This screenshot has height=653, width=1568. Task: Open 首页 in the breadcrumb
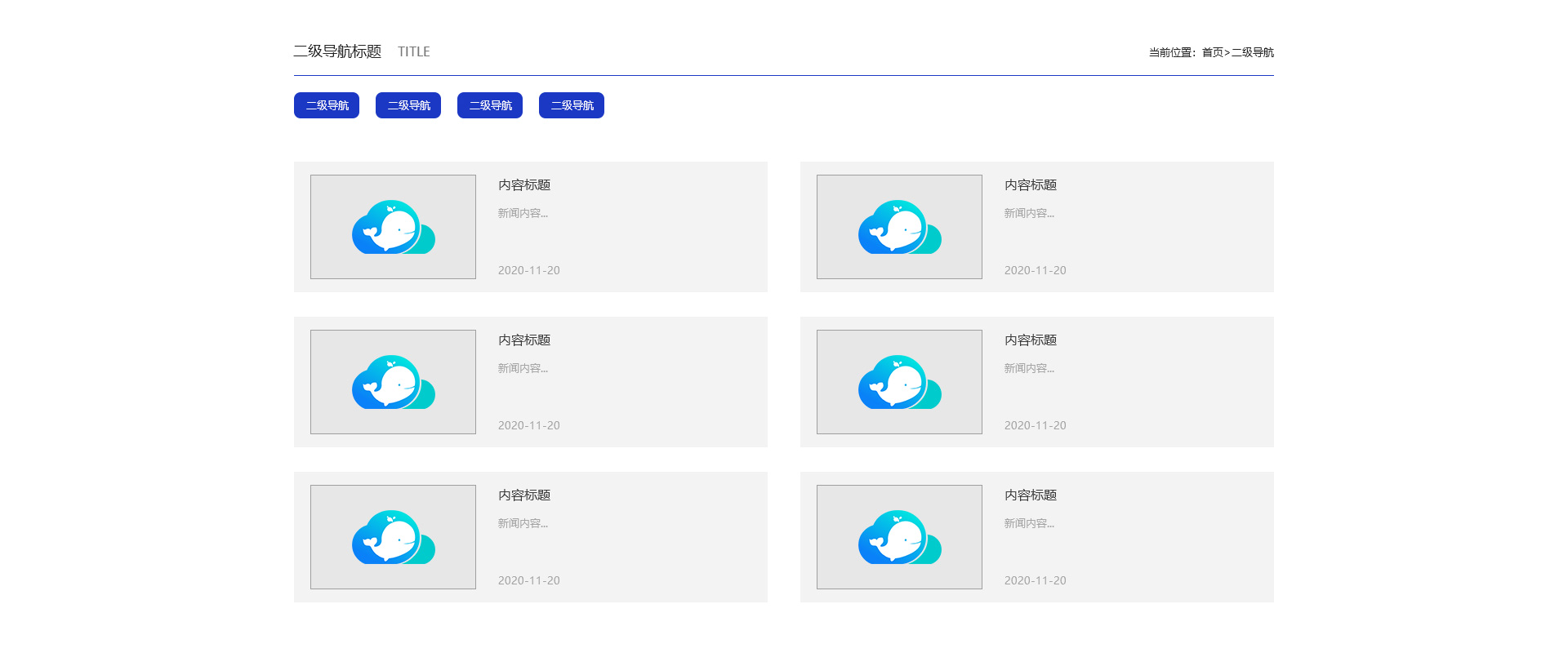pyautogui.click(x=1213, y=52)
